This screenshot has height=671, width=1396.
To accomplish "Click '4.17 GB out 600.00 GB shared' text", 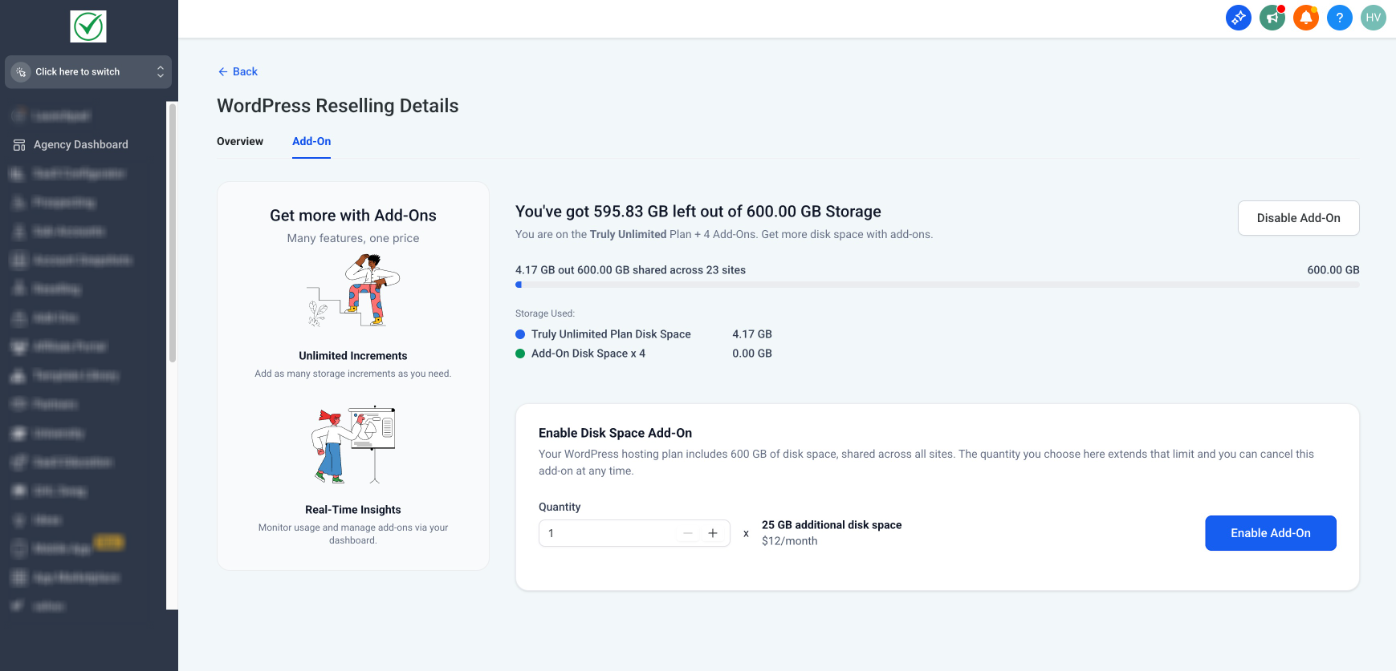I will (x=630, y=270).
